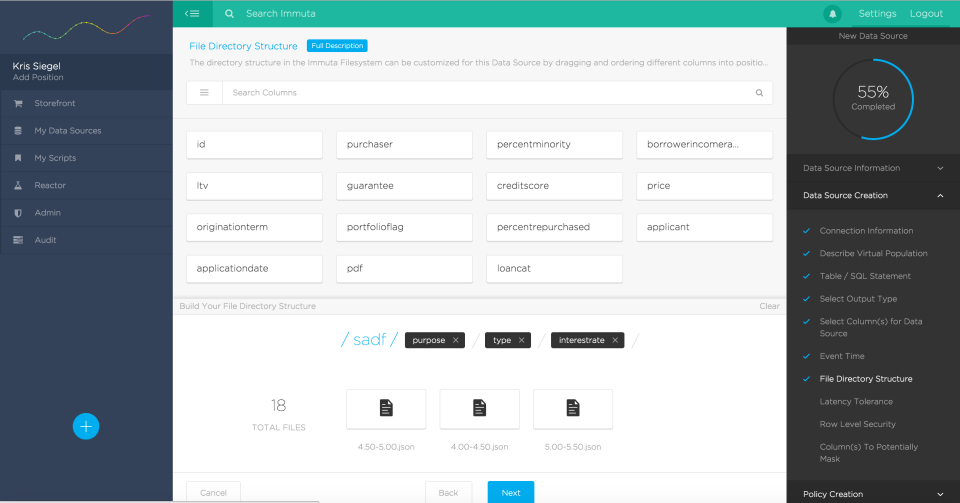Clear the file directory structure
The height and width of the screenshot is (503, 960).
click(x=769, y=306)
